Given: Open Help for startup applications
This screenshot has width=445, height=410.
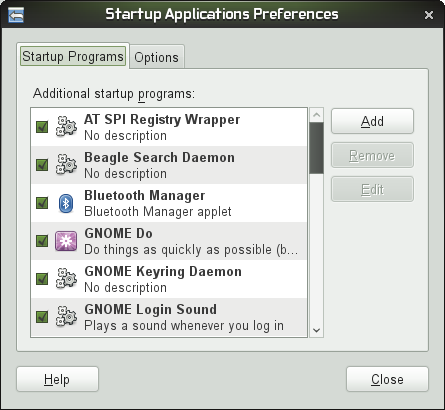Looking at the screenshot, I should click(x=57, y=379).
